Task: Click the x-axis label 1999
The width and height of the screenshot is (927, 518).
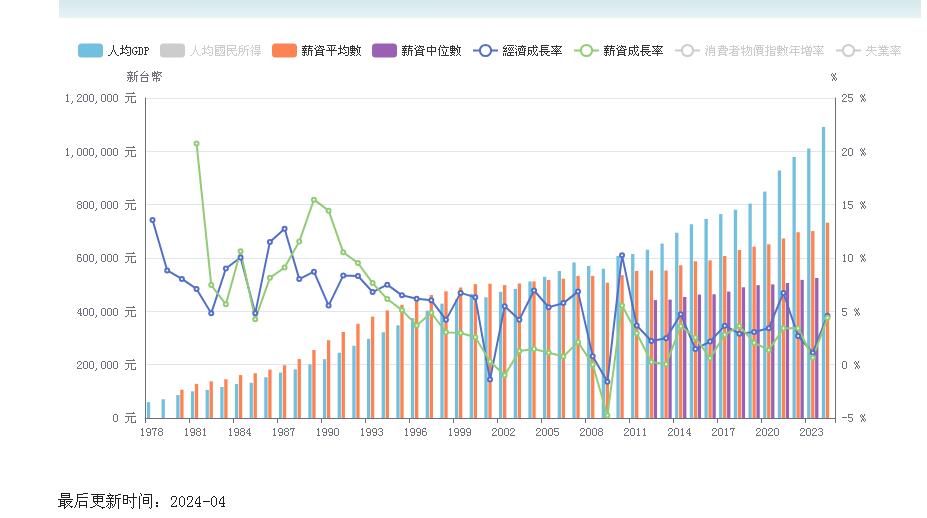Action: click(x=459, y=432)
